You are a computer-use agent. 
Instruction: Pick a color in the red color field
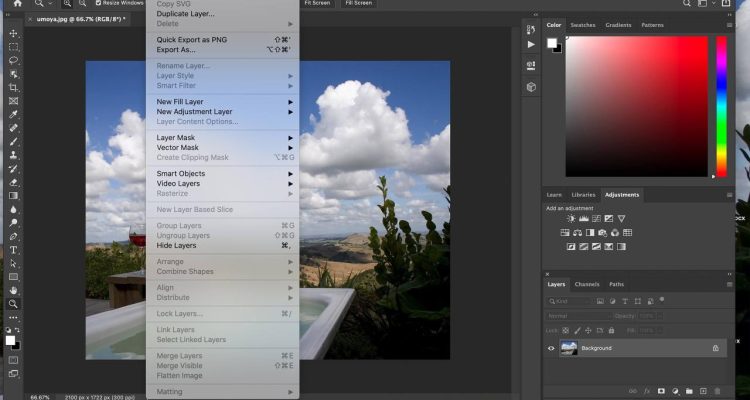coord(637,107)
